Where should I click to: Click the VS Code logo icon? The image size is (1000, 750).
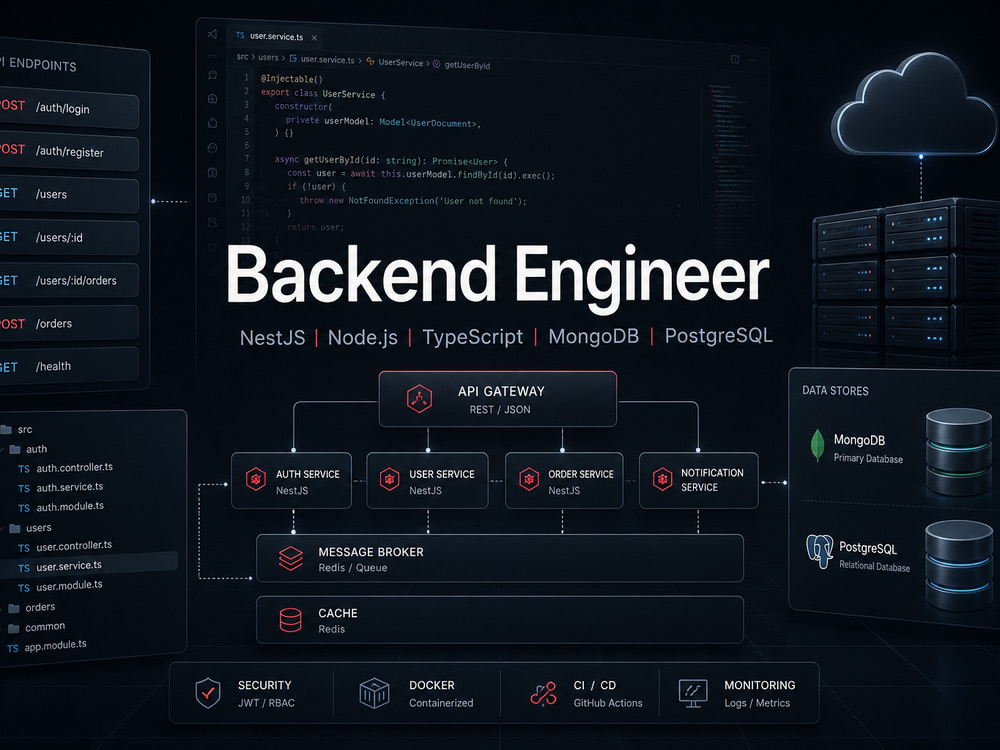tap(212, 34)
